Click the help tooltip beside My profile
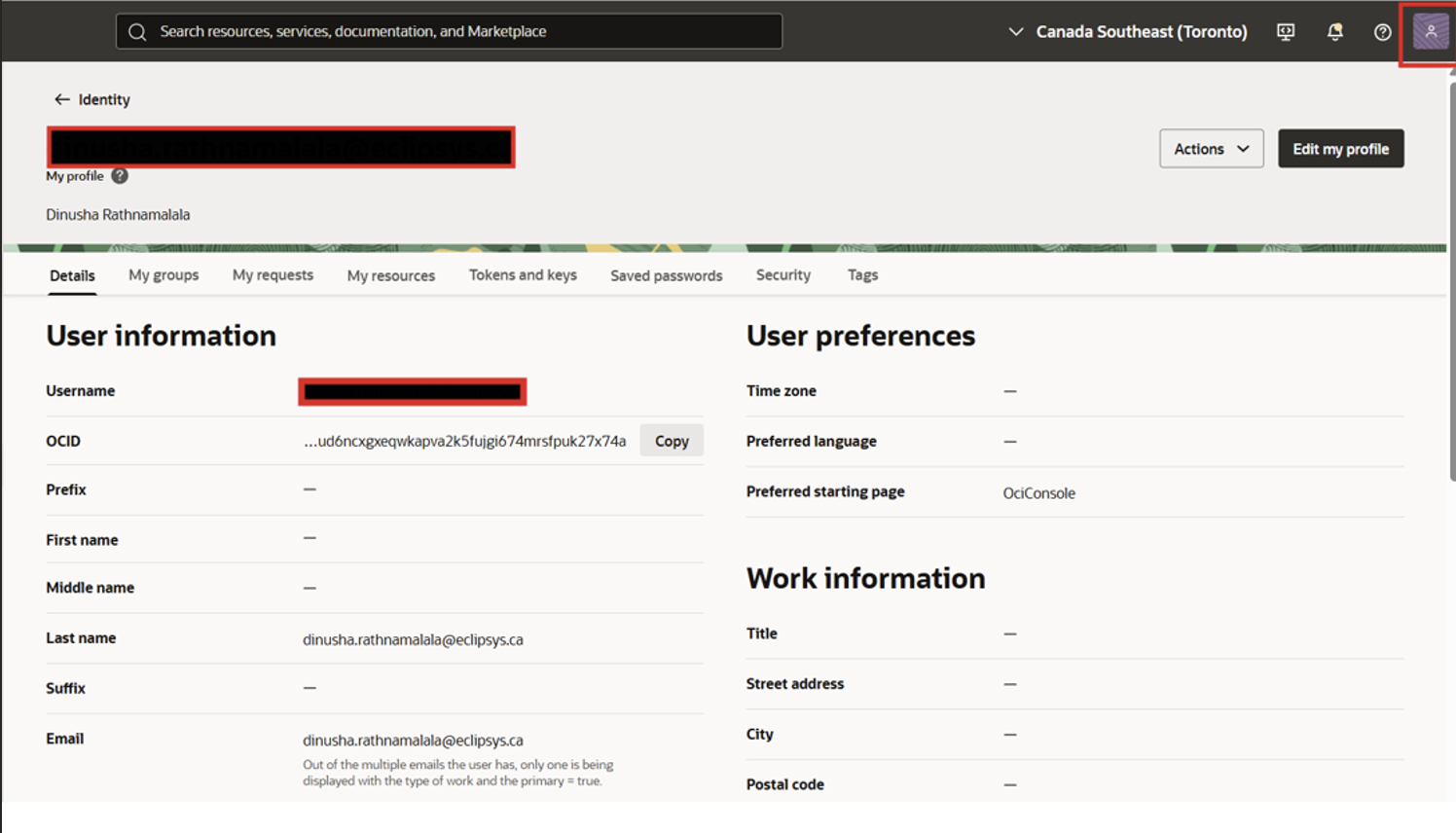Image resolution: width=1456 pixels, height=833 pixels. pyautogui.click(x=119, y=176)
